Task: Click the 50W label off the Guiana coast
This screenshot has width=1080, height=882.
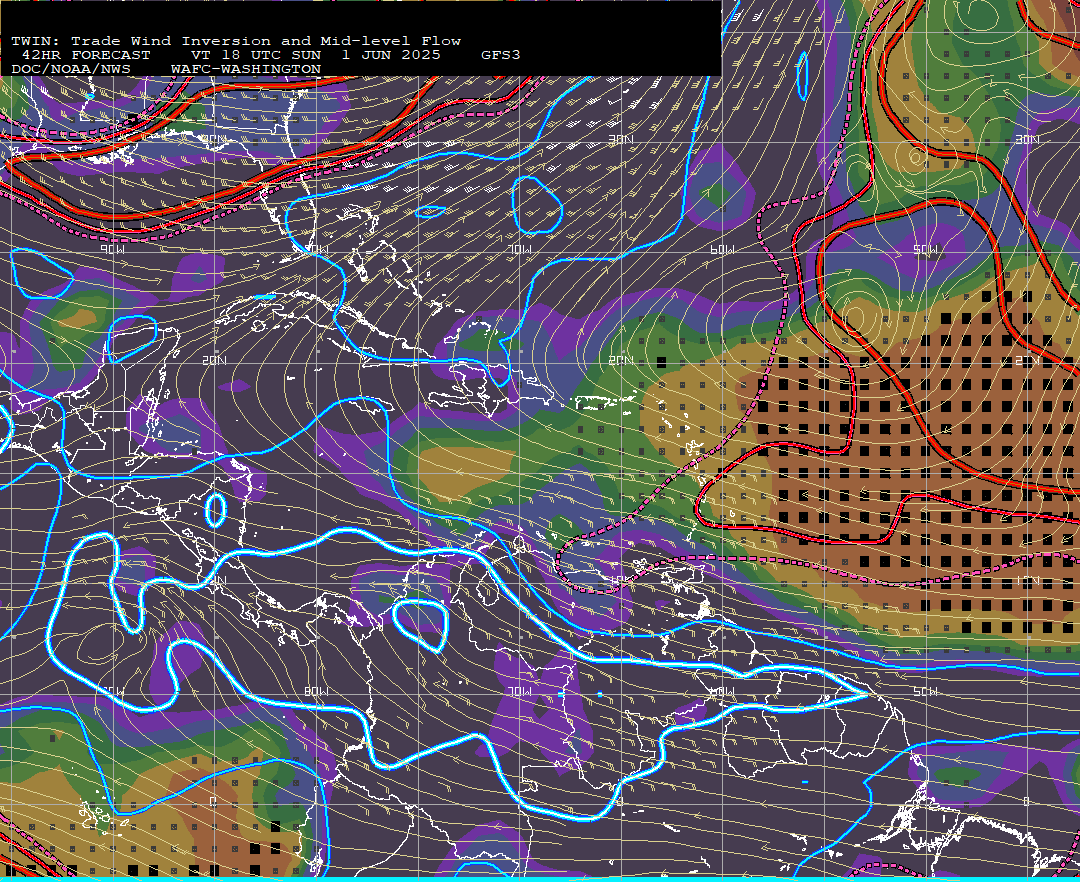Action: [x=925, y=691]
